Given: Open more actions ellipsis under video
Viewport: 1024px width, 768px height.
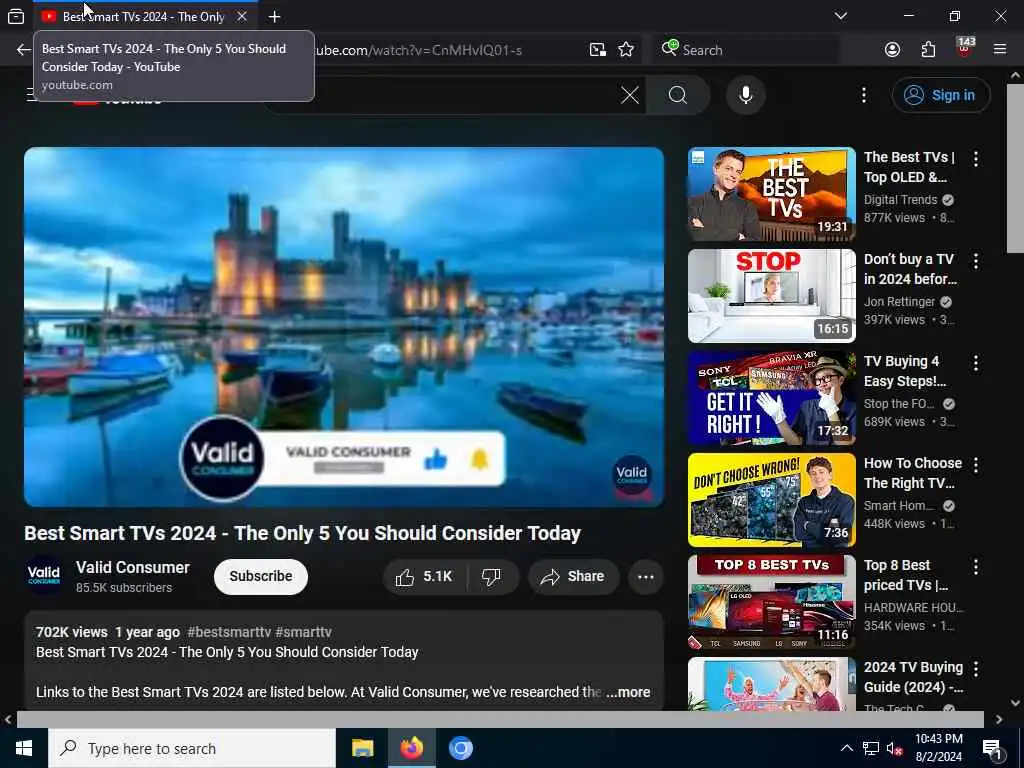Looking at the screenshot, I should [645, 577].
